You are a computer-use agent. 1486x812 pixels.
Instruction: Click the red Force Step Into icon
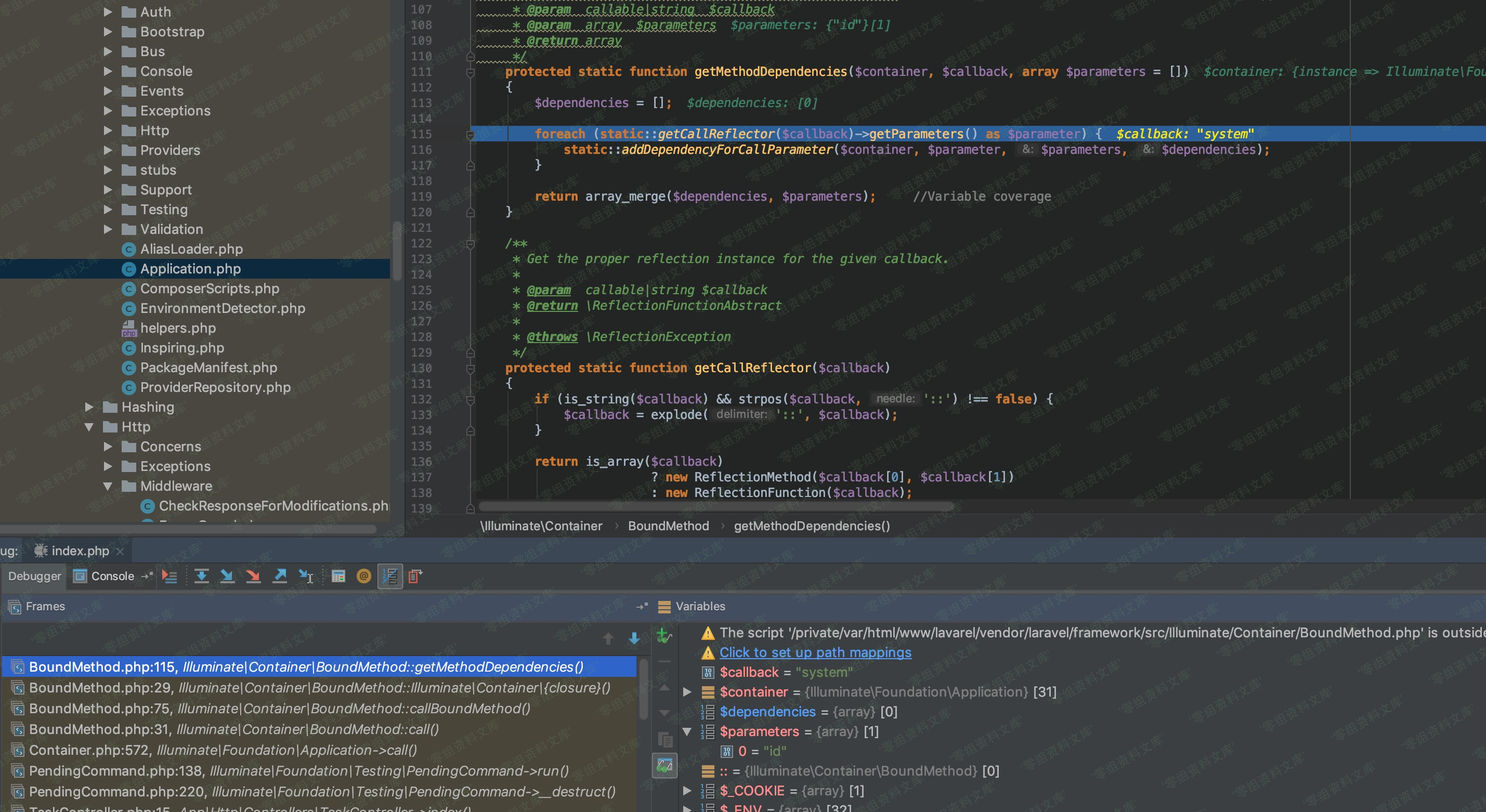pyautogui.click(x=253, y=575)
